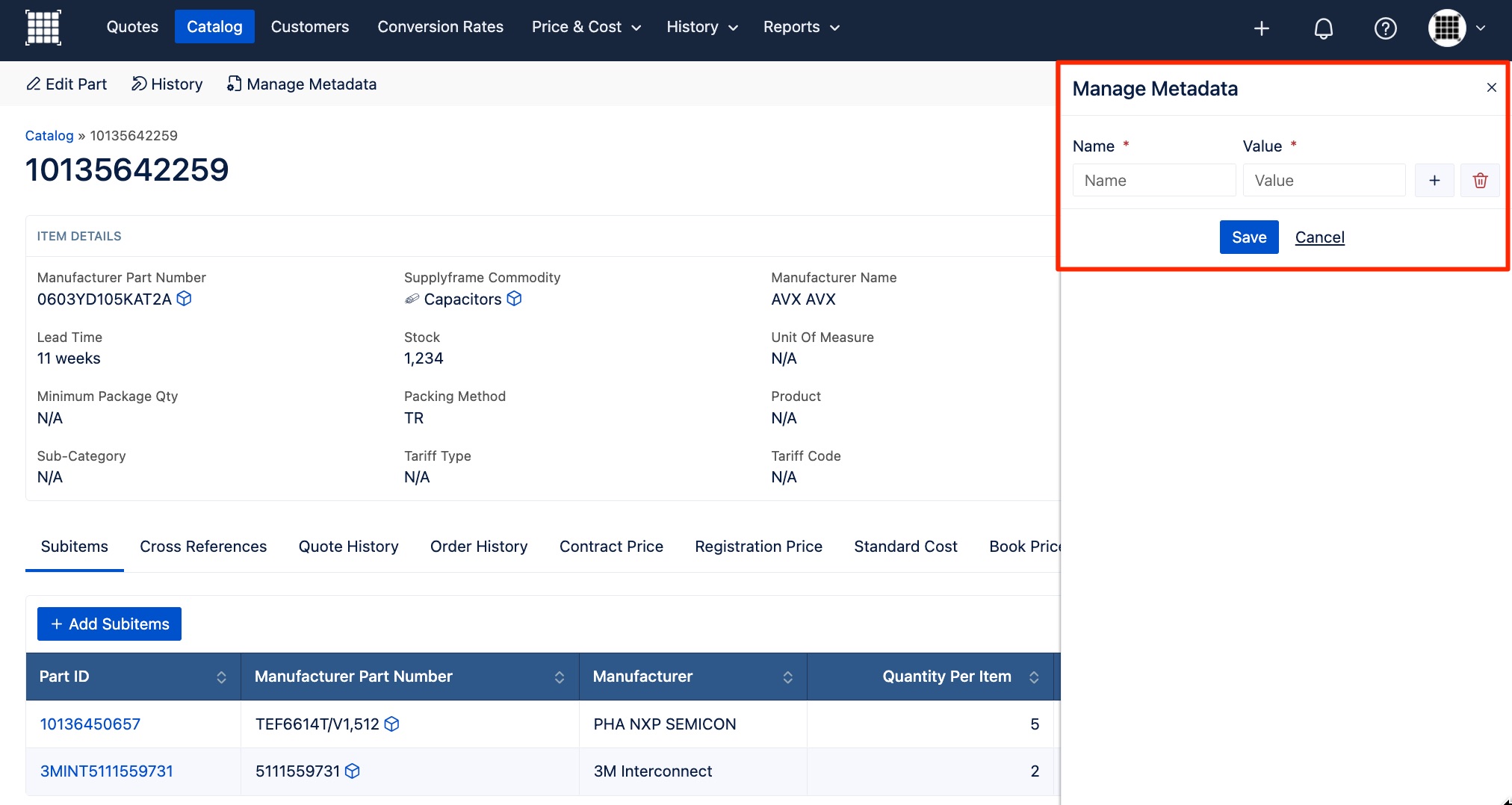Open the plus create icon in the top bar
This screenshot has height=805, width=1512.
tap(1262, 28)
